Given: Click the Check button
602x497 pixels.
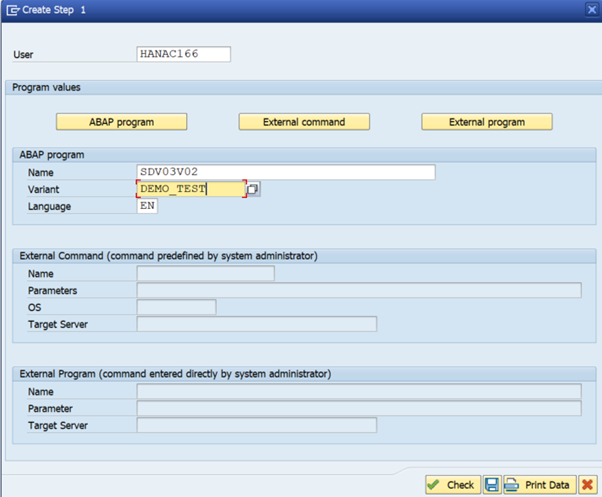Looking at the screenshot, I should (x=453, y=485).
